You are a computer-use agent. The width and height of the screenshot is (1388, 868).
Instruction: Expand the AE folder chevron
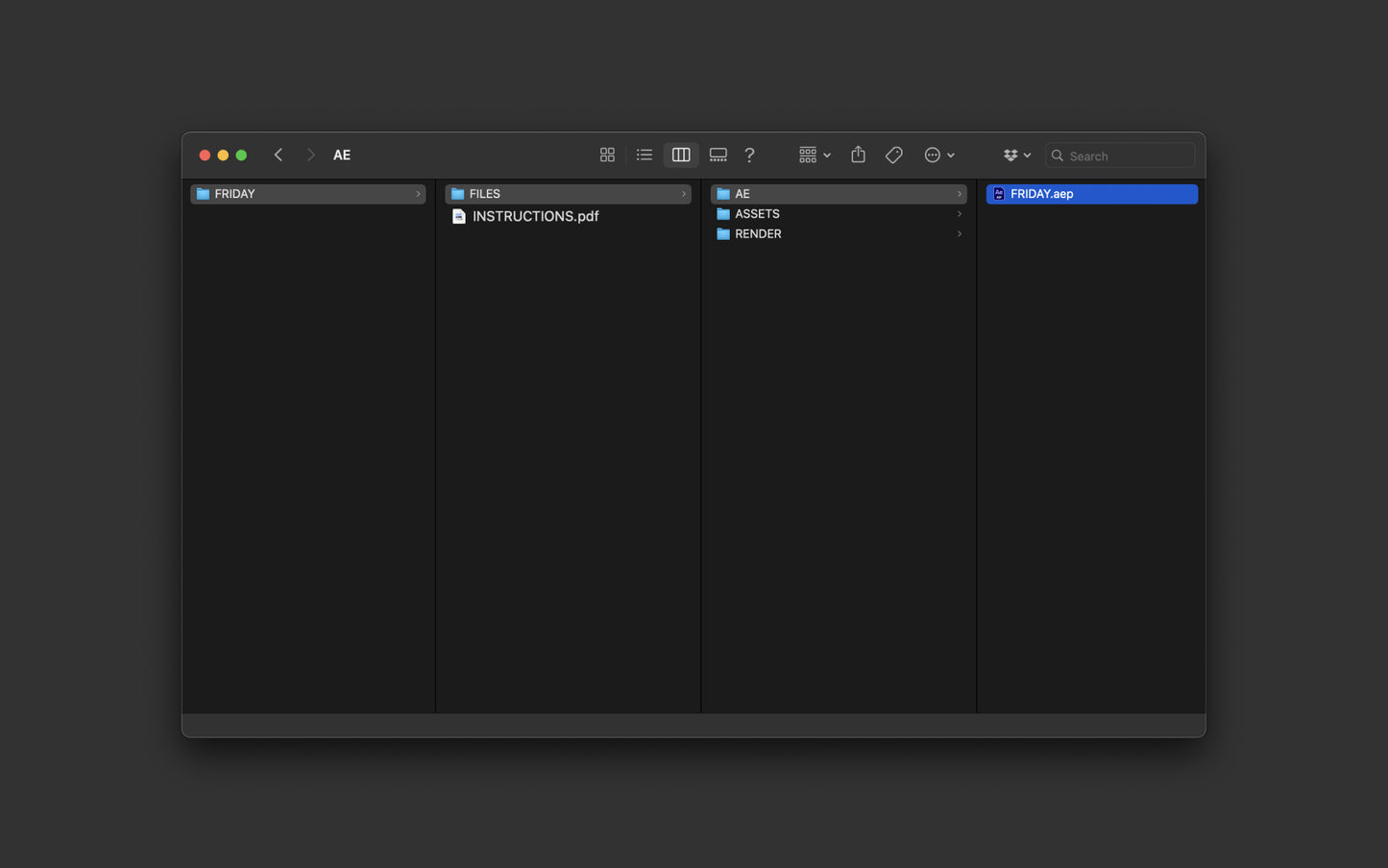pyautogui.click(x=960, y=194)
